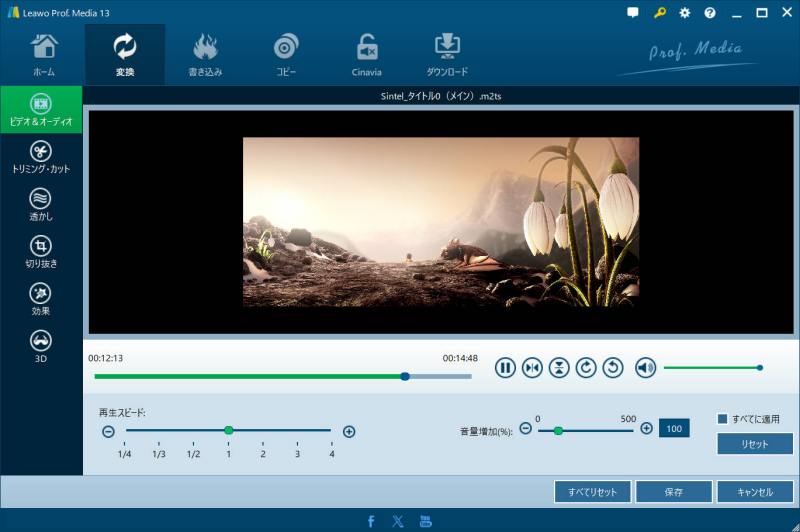This screenshot has height=532, width=800.
Task: Switch to トリミング・カット (Trim) tab
Action: (41, 158)
